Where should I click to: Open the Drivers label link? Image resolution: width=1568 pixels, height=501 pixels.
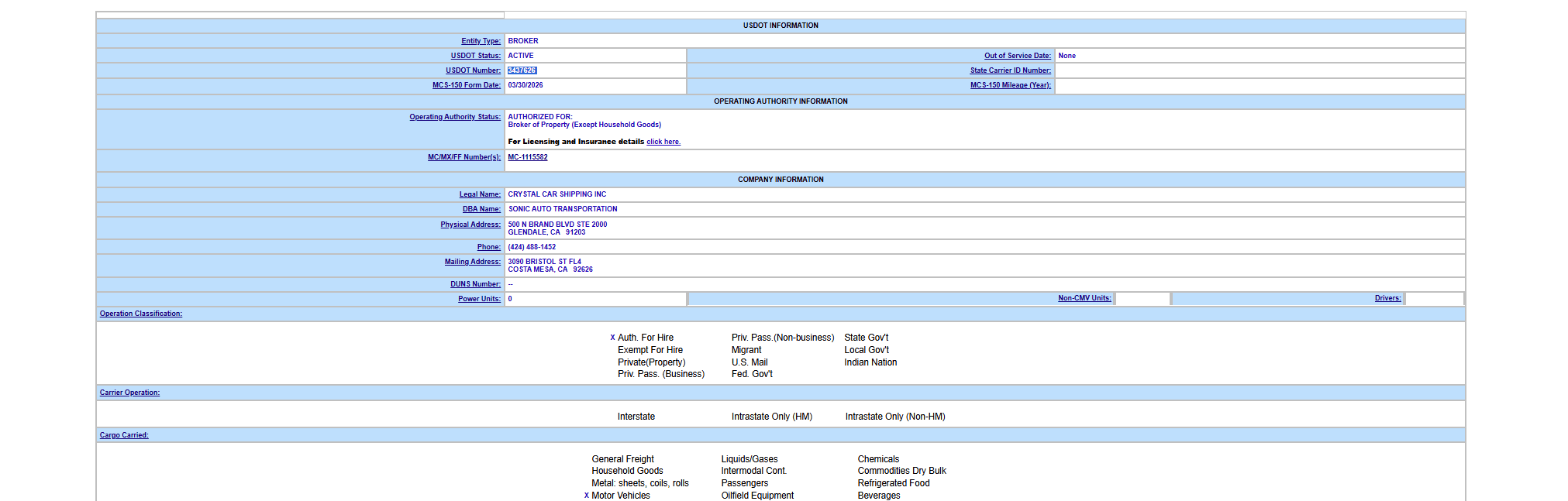(1387, 298)
